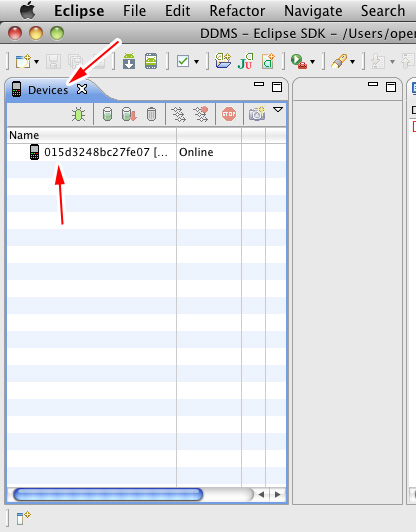Select device 015d3248bc27fe07 row
This screenshot has height=532, width=416.
[x=147, y=152]
